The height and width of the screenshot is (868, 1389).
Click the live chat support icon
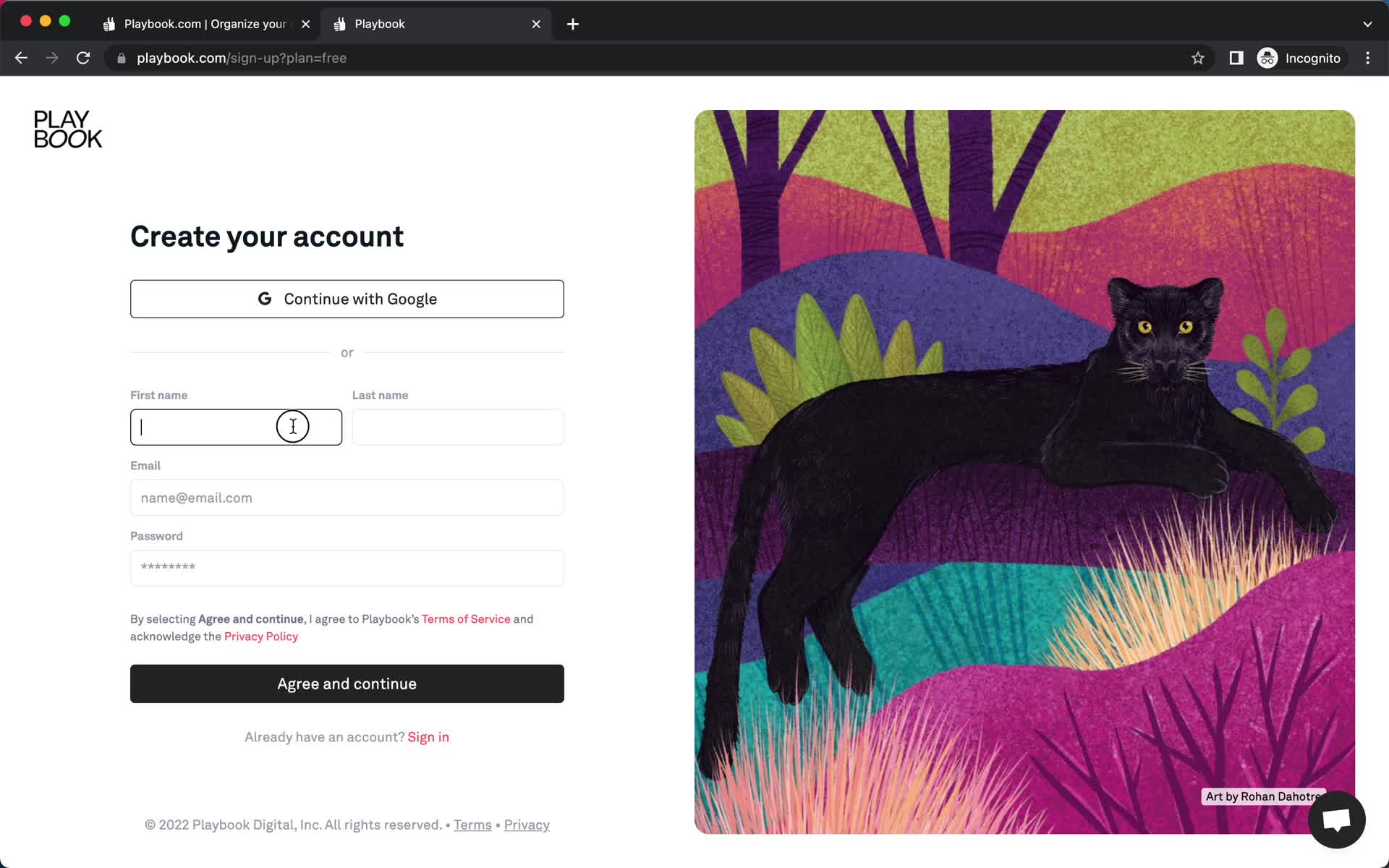click(x=1338, y=820)
